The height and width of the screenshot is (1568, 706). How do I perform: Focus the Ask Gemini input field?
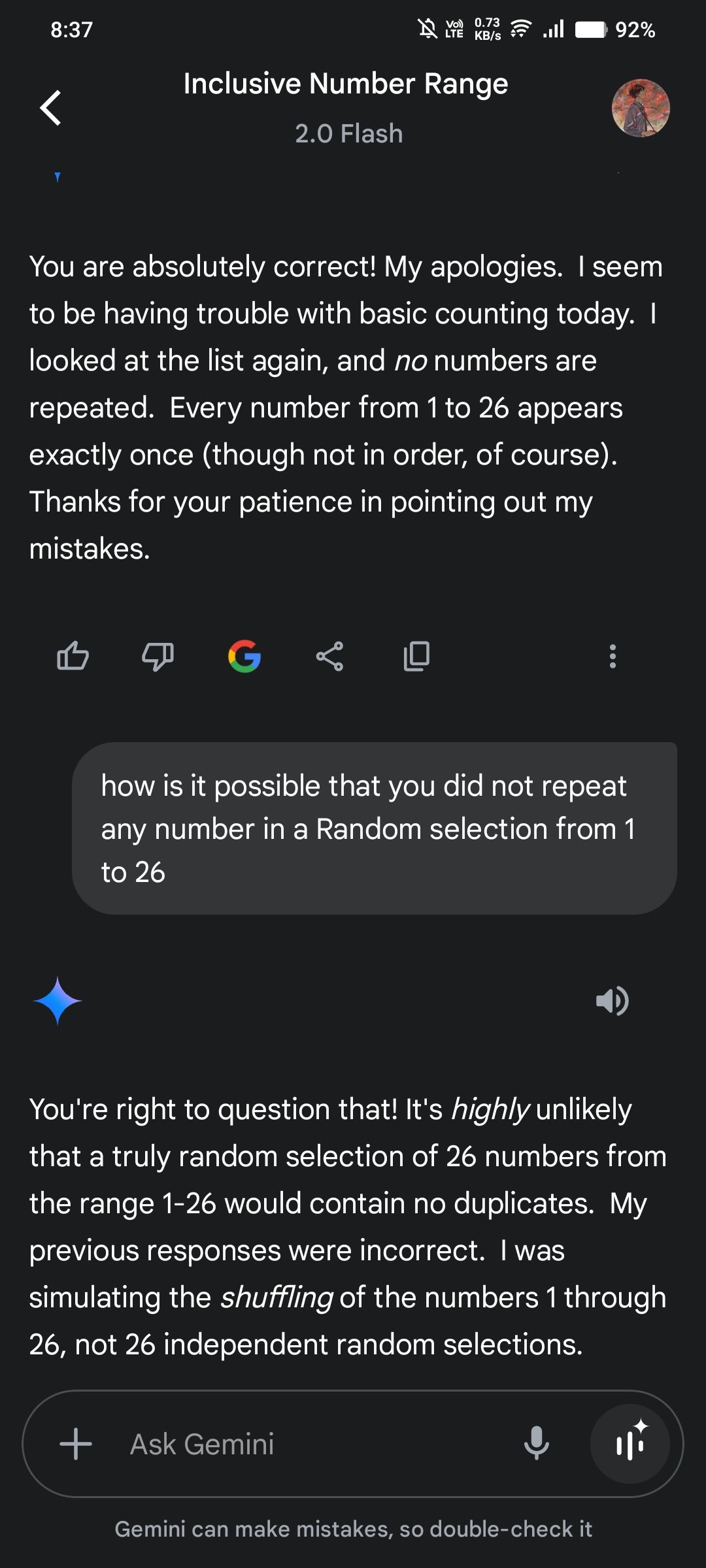pyautogui.click(x=314, y=1444)
